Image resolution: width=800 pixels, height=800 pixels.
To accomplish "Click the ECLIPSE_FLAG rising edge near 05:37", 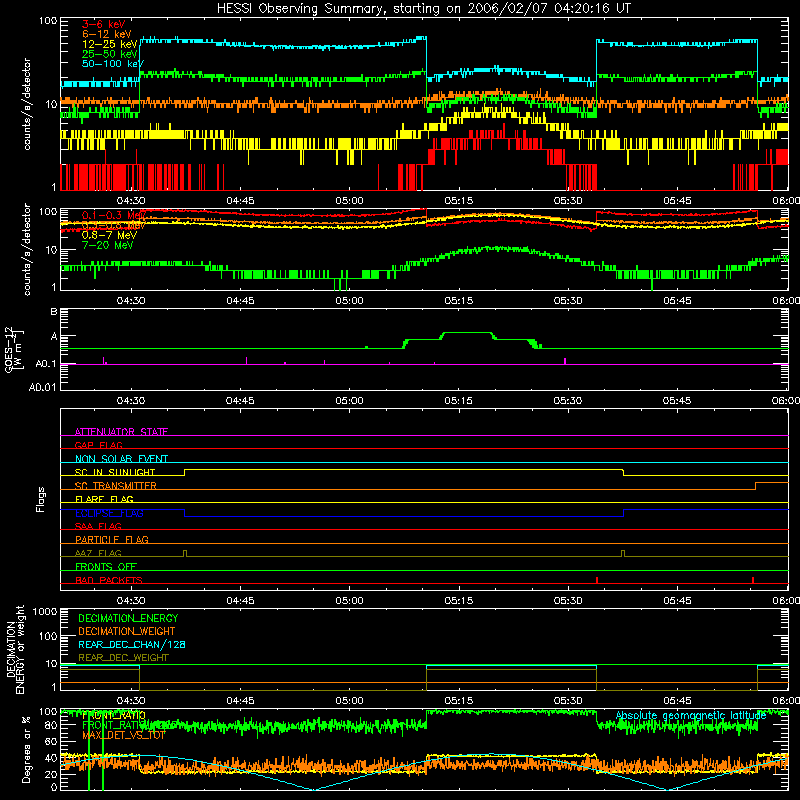I will 623,513.
